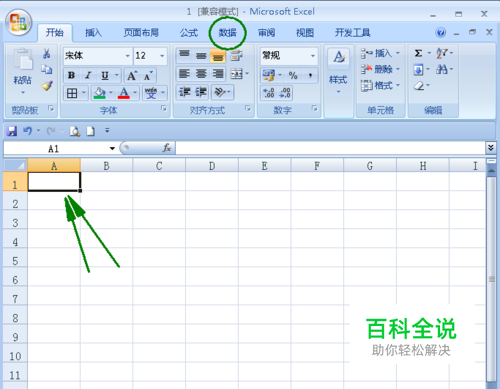Decrease indent icon
500x389 pixels.
coord(184,92)
